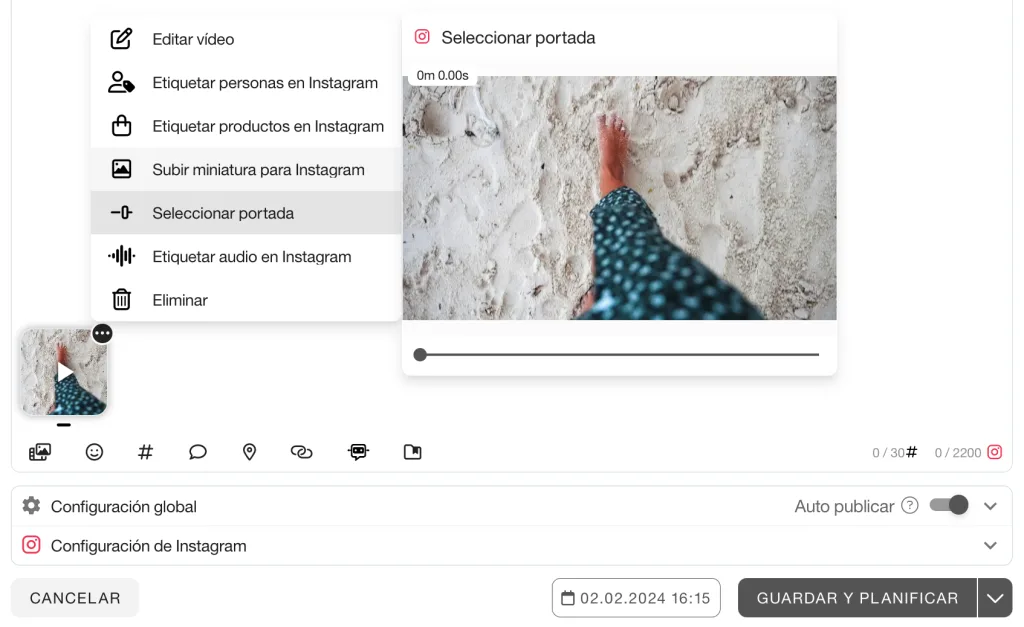Click the image thumbnail upload icon
1024x627 pixels.
click(121, 169)
